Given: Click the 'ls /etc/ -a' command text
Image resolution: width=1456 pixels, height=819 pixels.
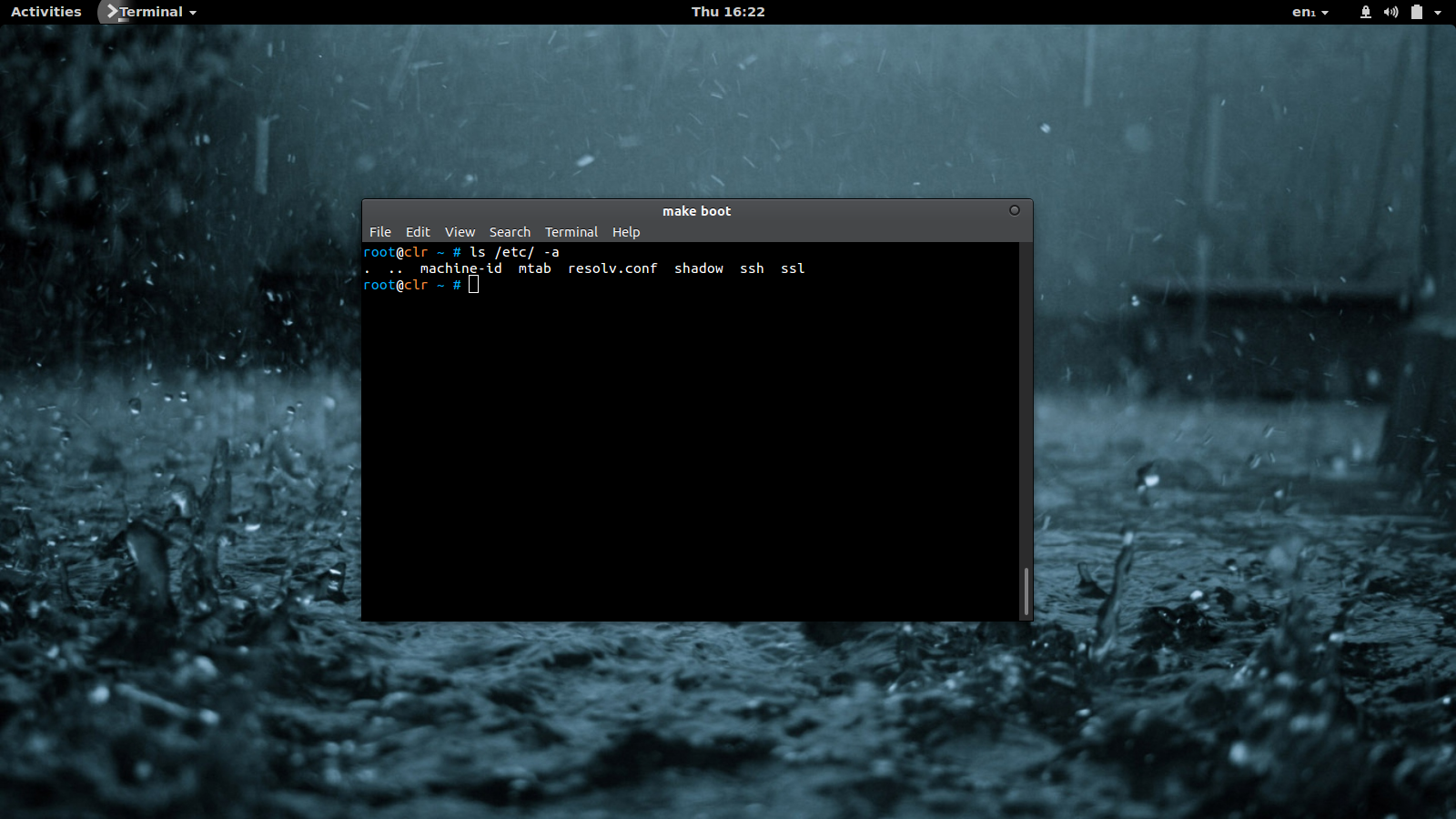Looking at the screenshot, I should pos(514,252).
